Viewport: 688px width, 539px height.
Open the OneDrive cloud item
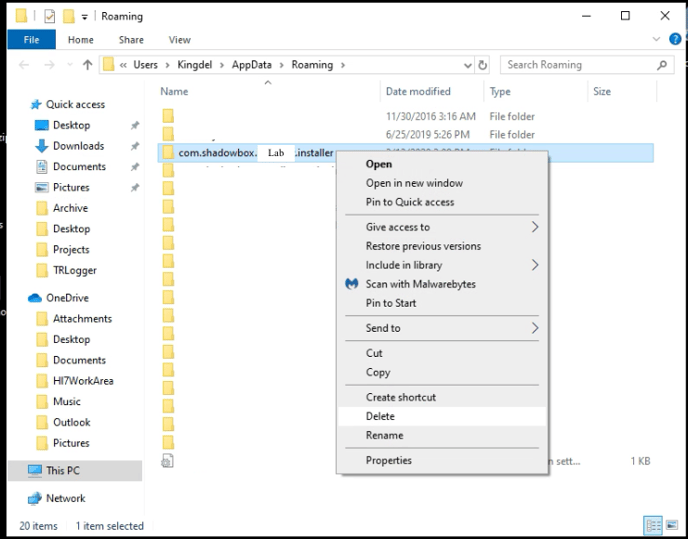(x=66, y=298)
